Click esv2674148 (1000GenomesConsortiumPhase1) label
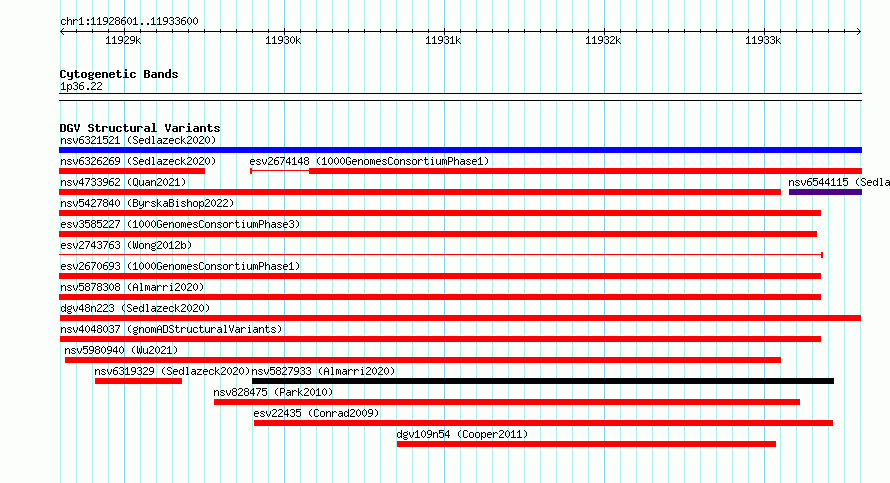890x483 pixels. (369, 161)
